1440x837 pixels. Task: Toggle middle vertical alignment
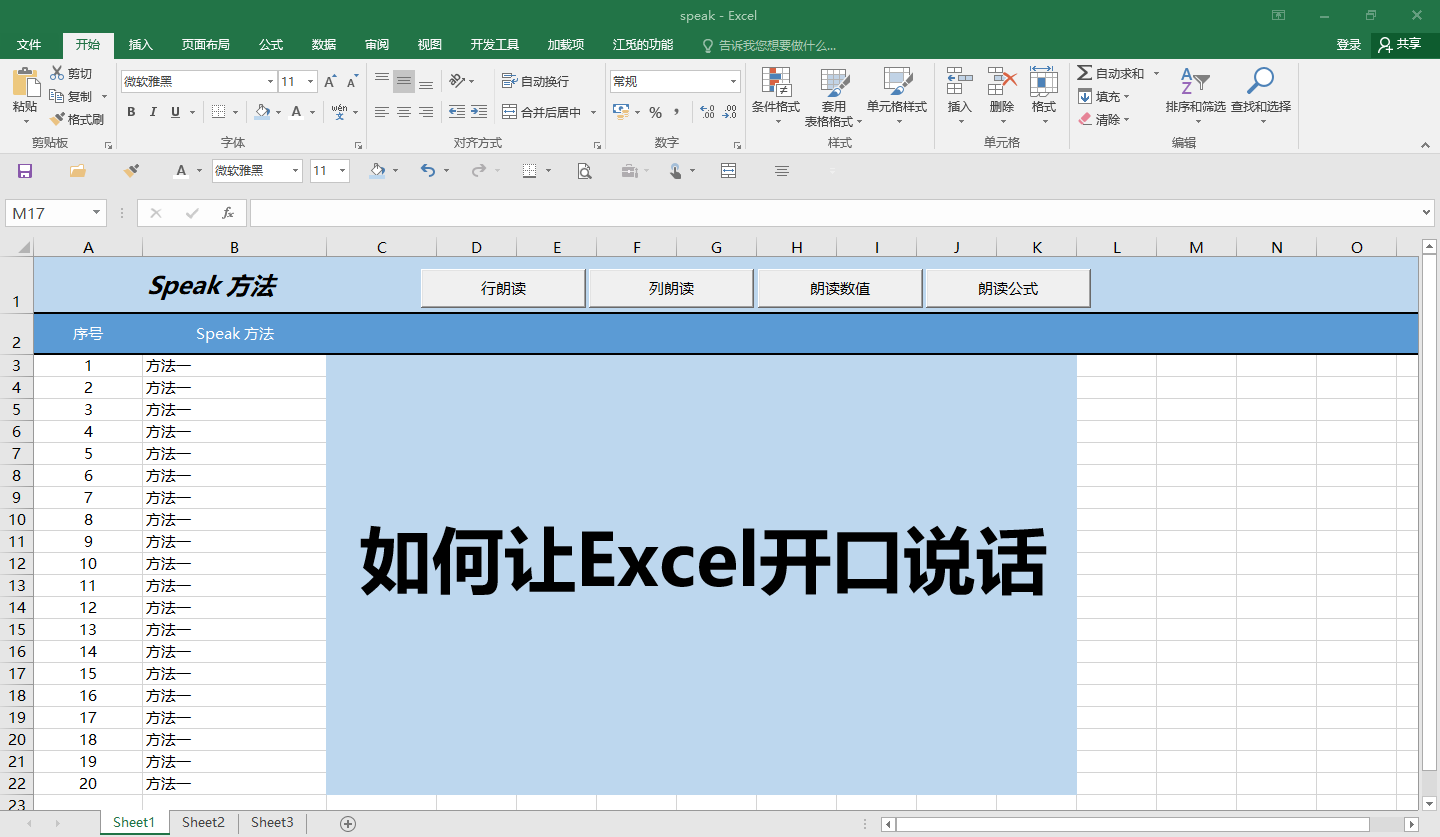click(x=404, y=81)
